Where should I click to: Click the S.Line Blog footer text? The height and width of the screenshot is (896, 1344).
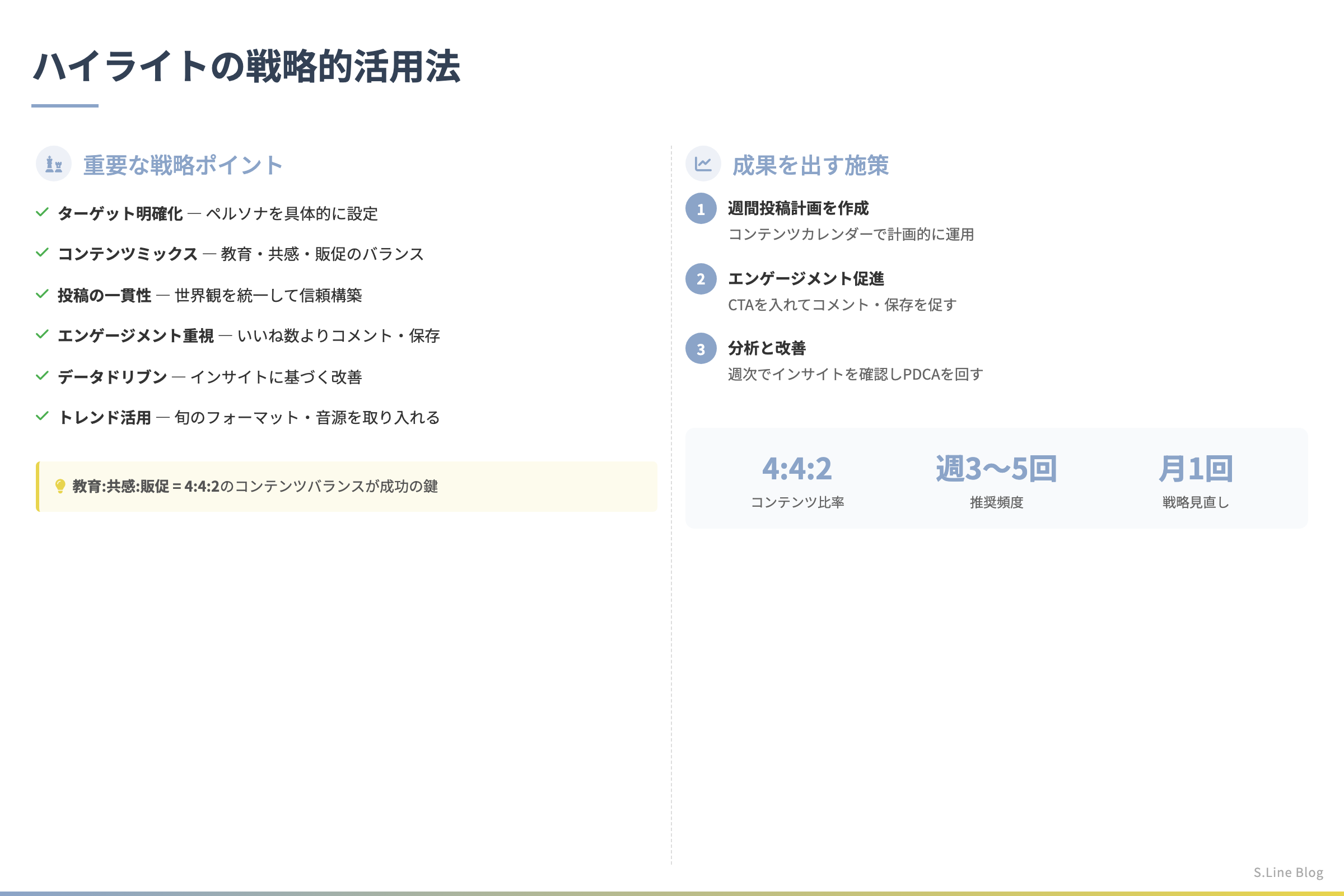pos(1289,872)
